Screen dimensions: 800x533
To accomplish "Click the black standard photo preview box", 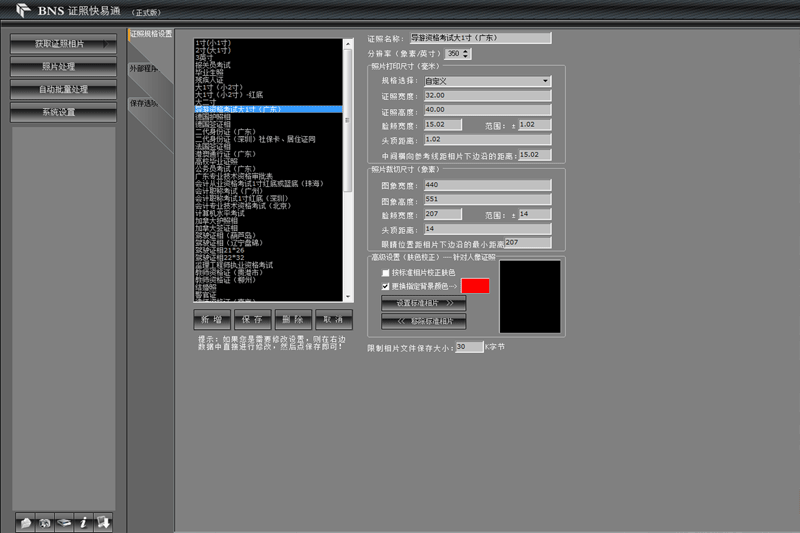I will 530,297.
